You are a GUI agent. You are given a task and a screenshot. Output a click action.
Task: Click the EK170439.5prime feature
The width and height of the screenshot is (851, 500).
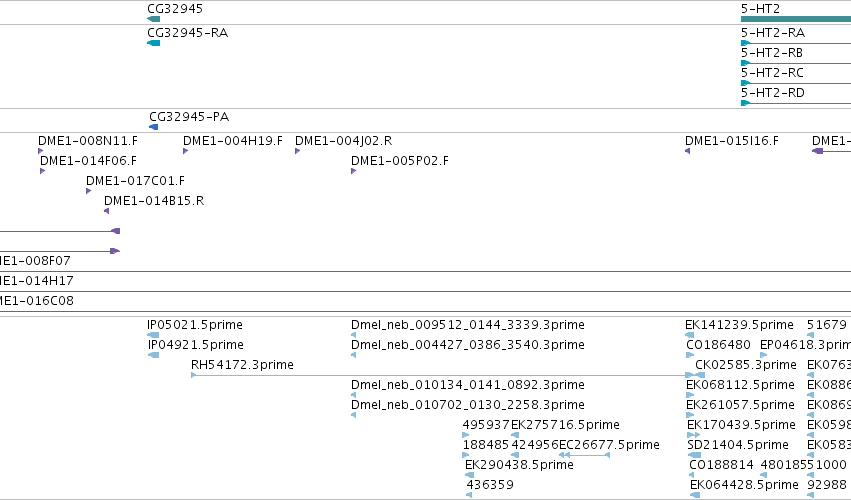(741, 425)
